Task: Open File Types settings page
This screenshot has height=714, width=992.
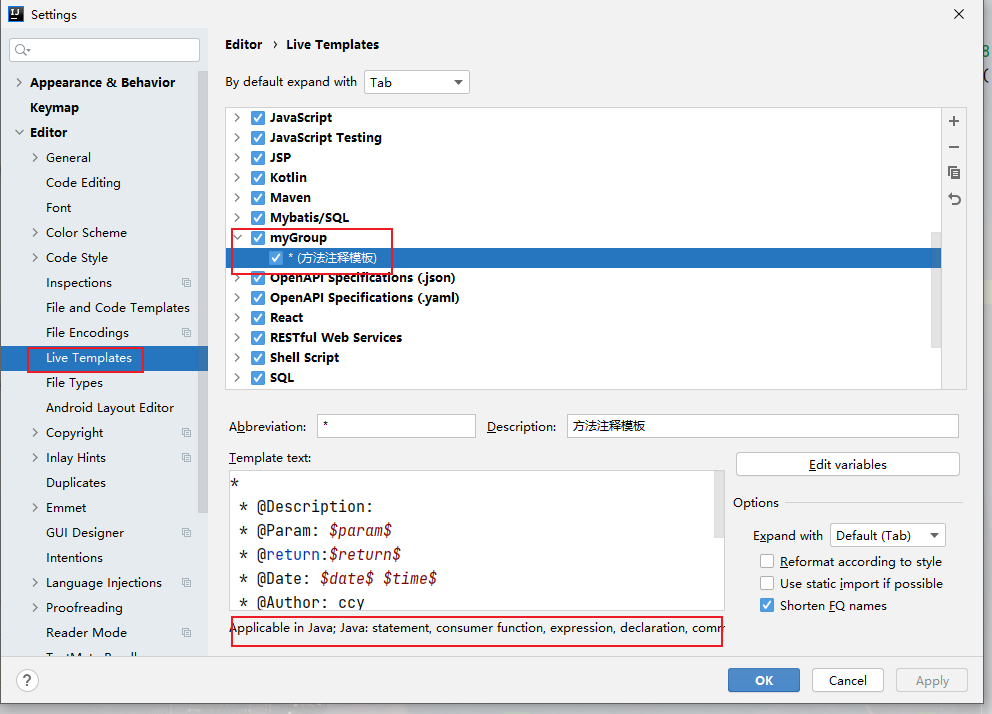Action: (74, 383)
